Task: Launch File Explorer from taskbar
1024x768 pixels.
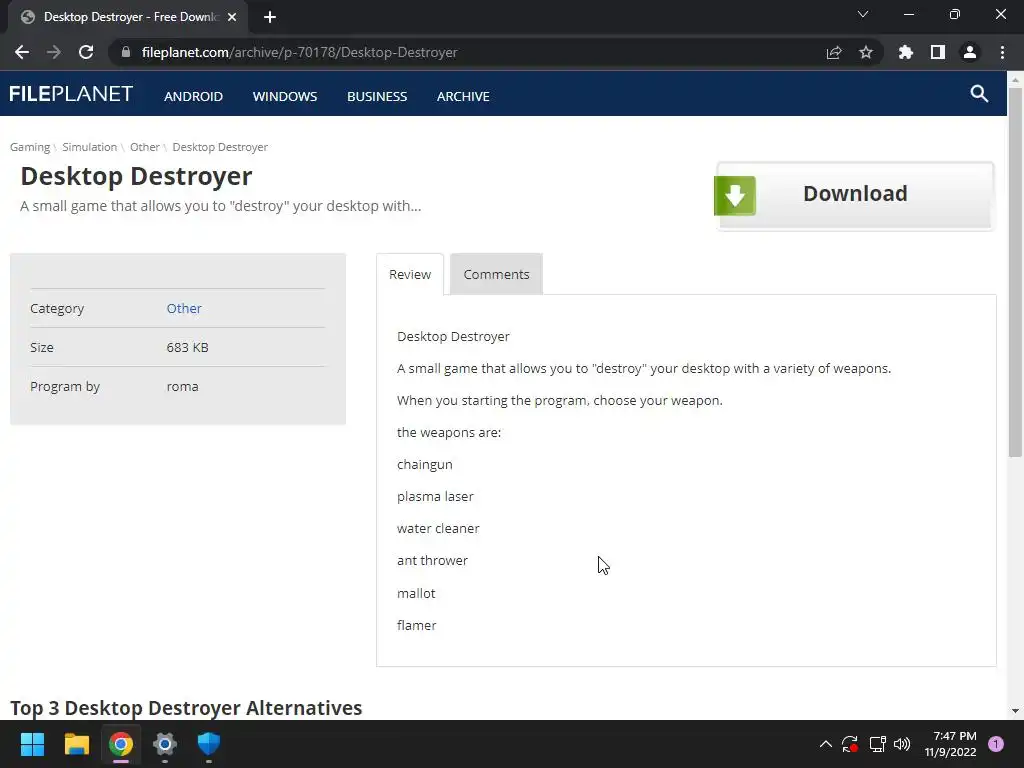Action: (76, 743)
